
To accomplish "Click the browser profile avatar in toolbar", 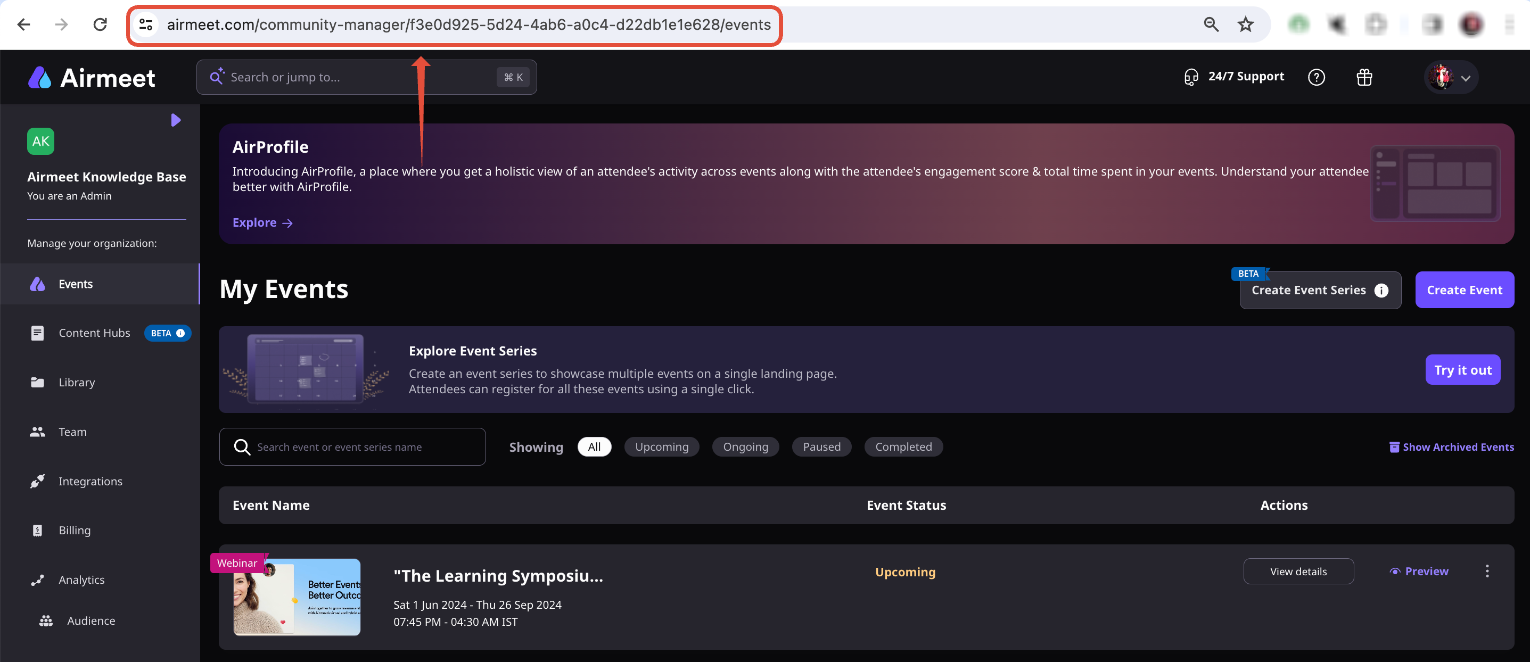I will pyautogui.click(x=1470, y=24).
